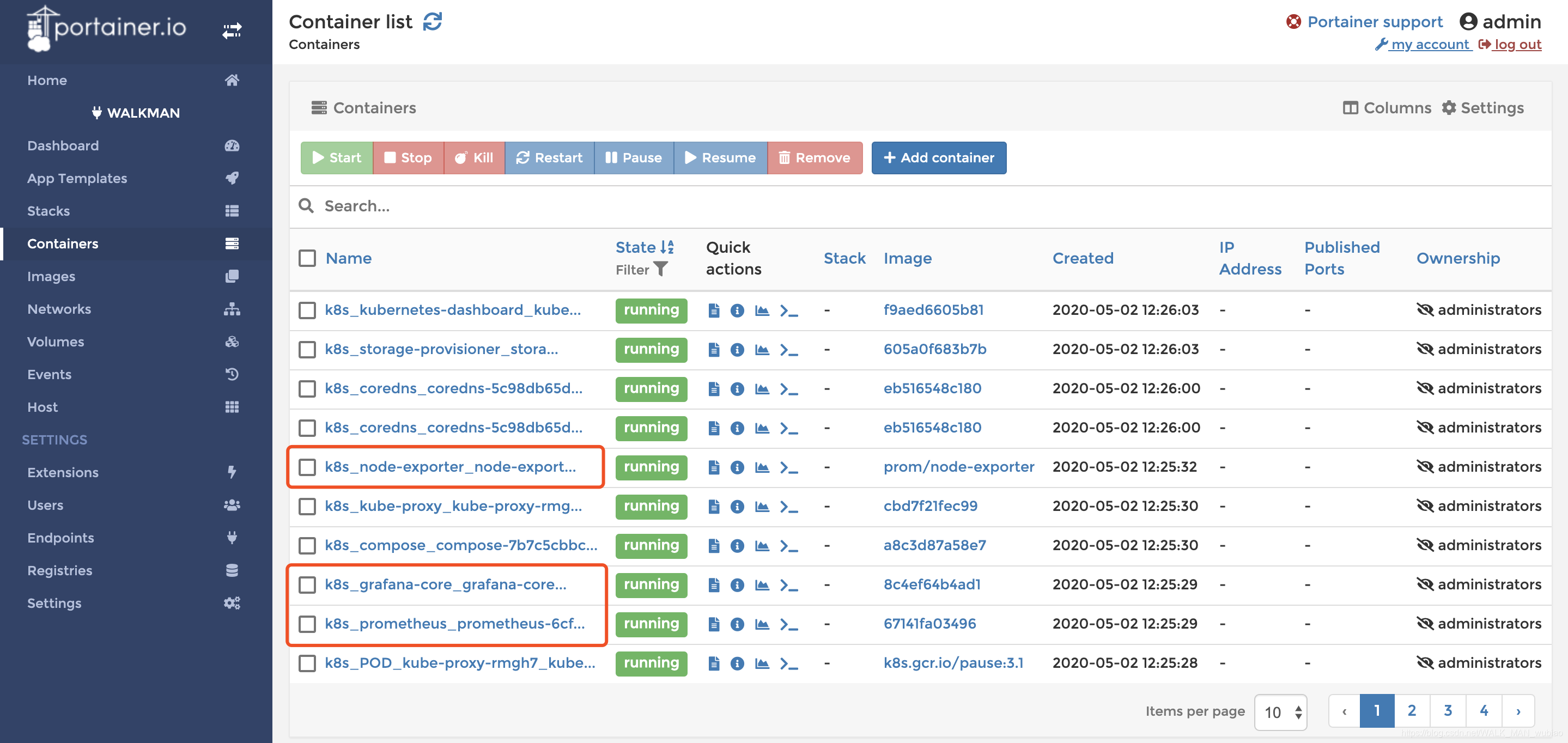Open the k8s_compose container name link
The width and height of the screenshot is (1568, 743).
click(x=461, y=545)
